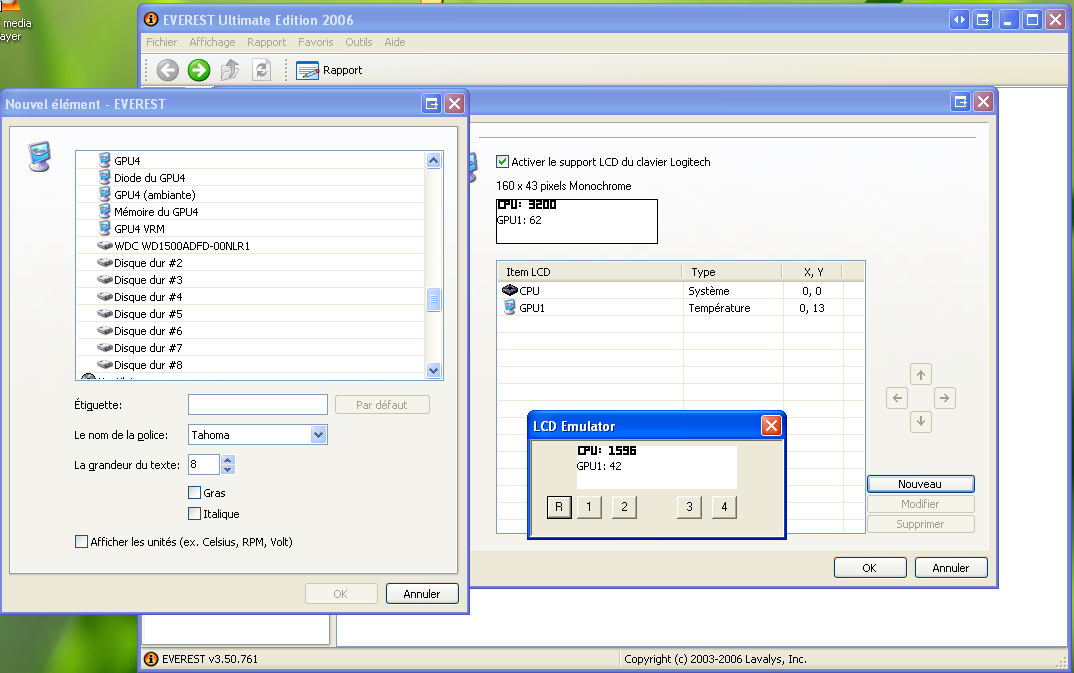Click inside the Étiquette text field
1074x673 pixels.
[257, 405]
